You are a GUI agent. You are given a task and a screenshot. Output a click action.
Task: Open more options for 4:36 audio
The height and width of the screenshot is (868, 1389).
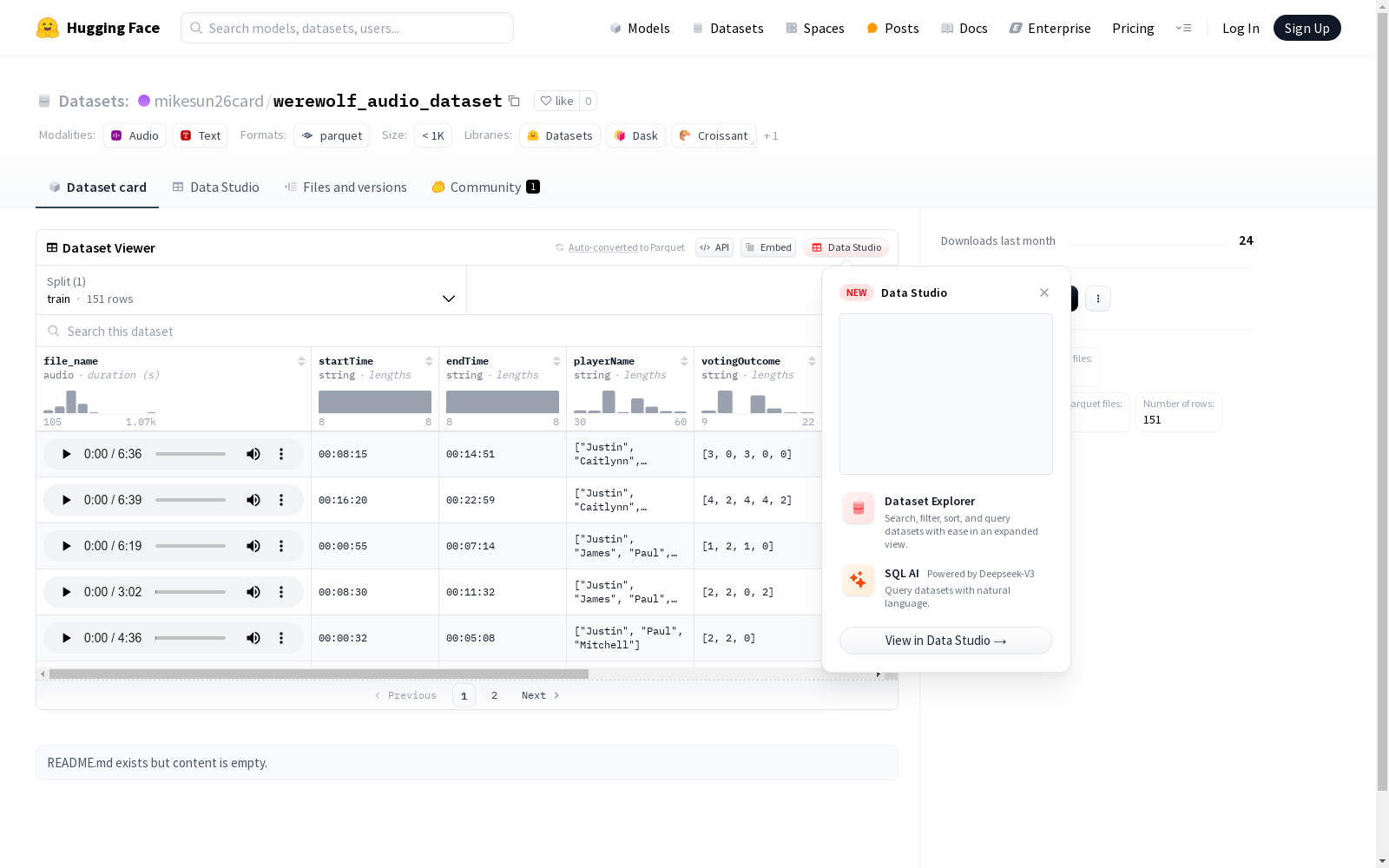pyautogui.click(x=281, y=638)
